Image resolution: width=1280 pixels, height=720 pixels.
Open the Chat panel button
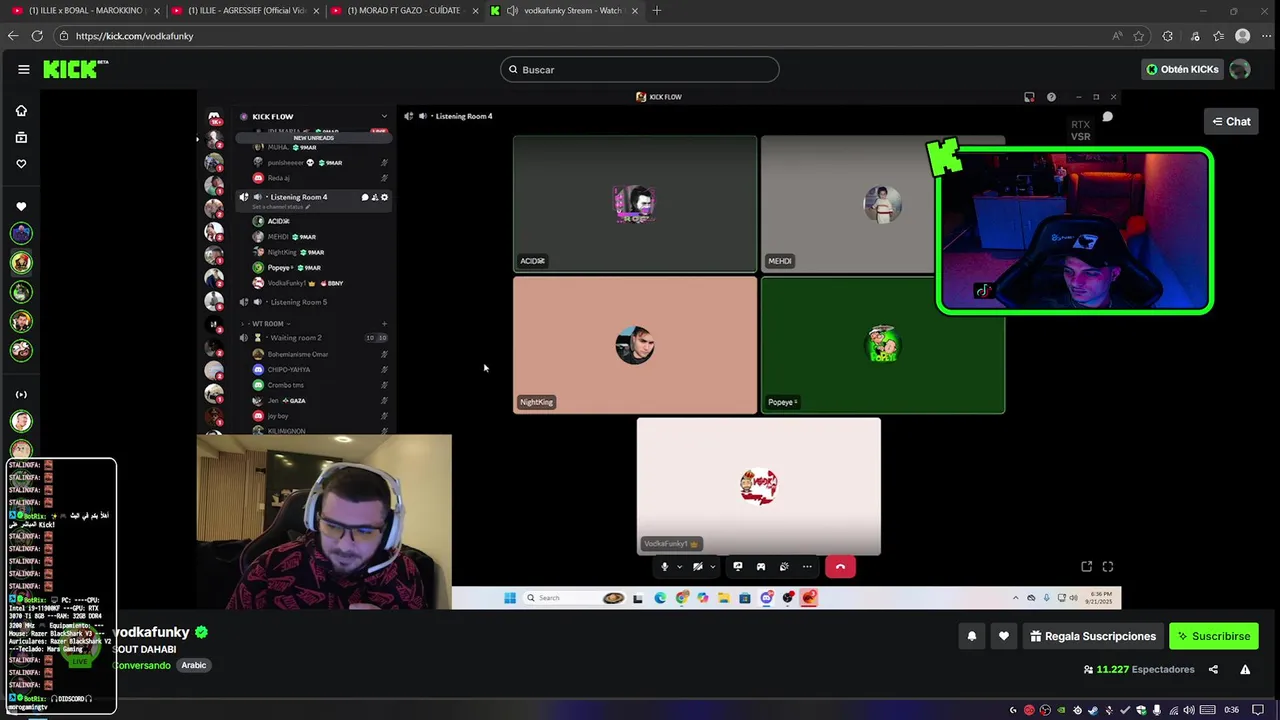point(1231,122)
